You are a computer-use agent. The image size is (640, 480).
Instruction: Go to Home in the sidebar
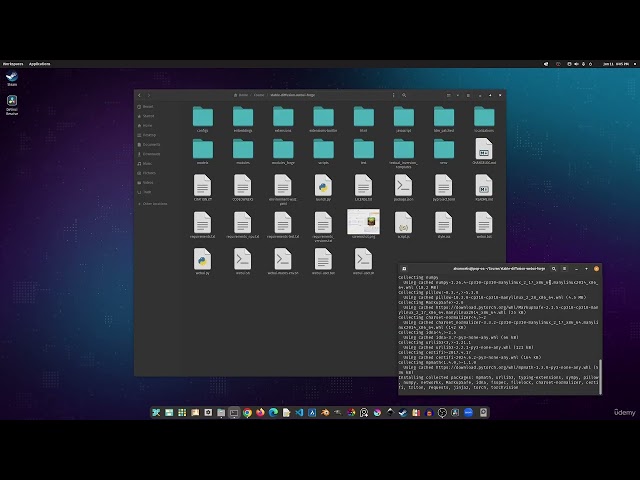[x=145, y=125]
